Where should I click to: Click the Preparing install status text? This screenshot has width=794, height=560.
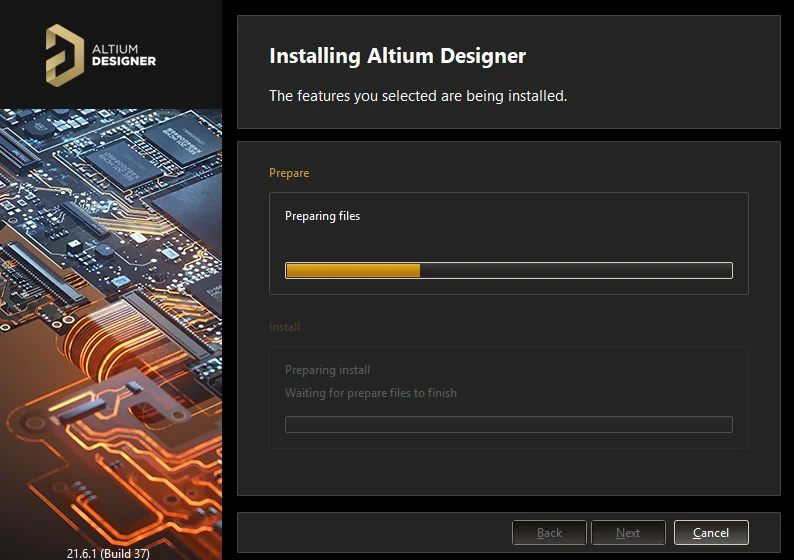click(327, 370)
